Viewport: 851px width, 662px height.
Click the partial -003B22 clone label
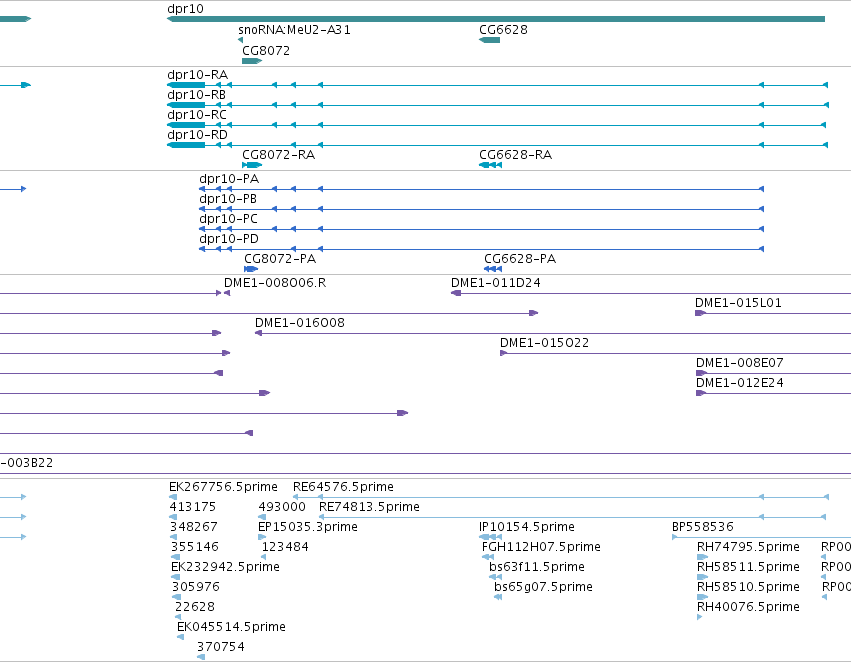tap(27, 463)
